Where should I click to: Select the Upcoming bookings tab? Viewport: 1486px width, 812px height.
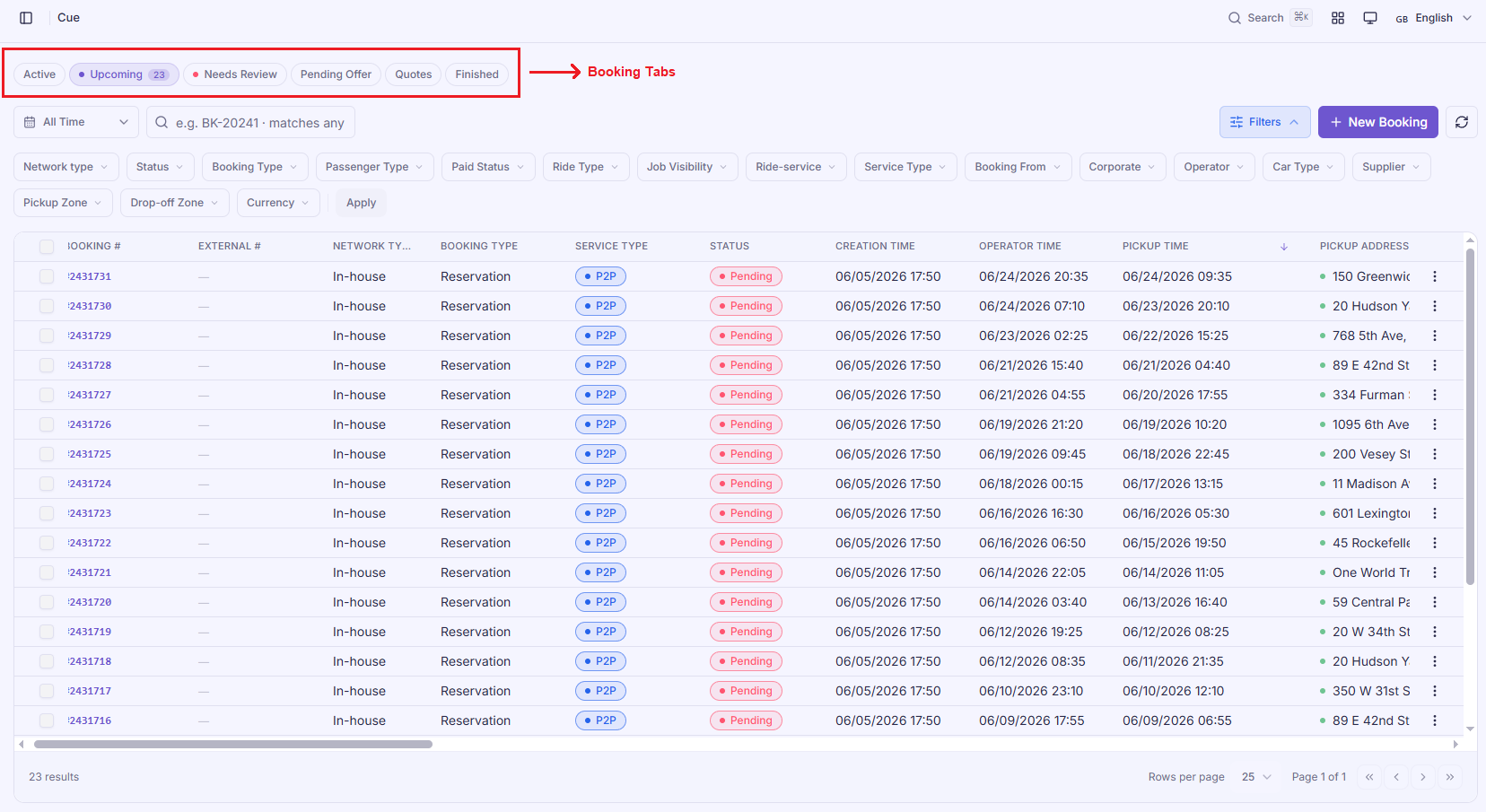pos(125,74)
